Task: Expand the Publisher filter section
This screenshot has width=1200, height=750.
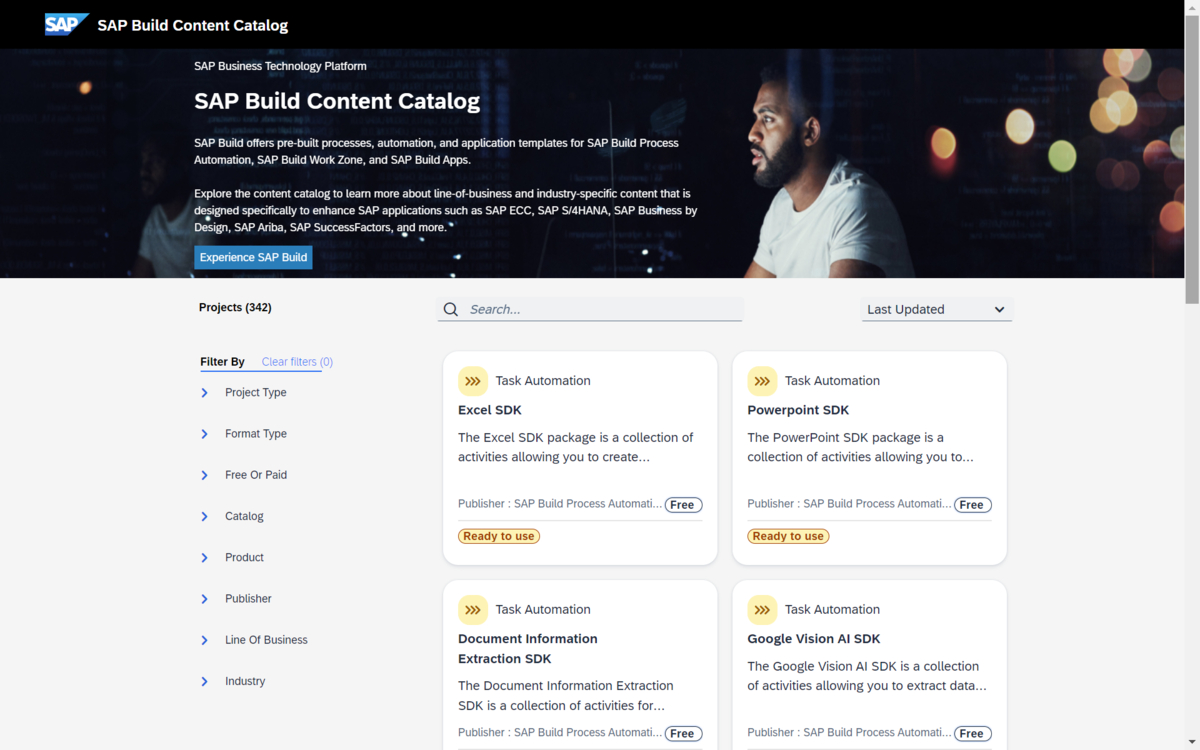Action: point(205,599)
